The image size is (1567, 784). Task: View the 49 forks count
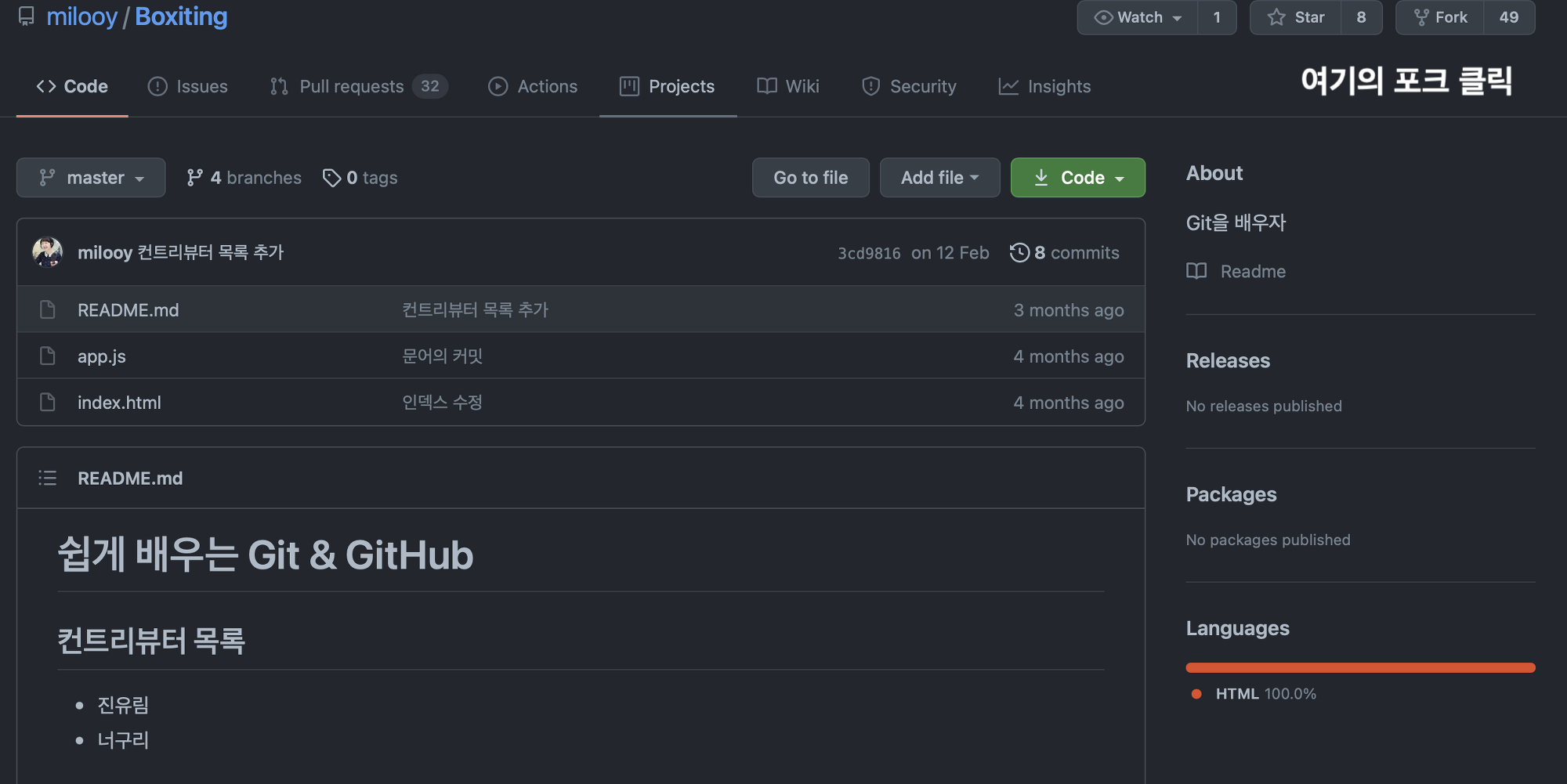pos(1509,17)
